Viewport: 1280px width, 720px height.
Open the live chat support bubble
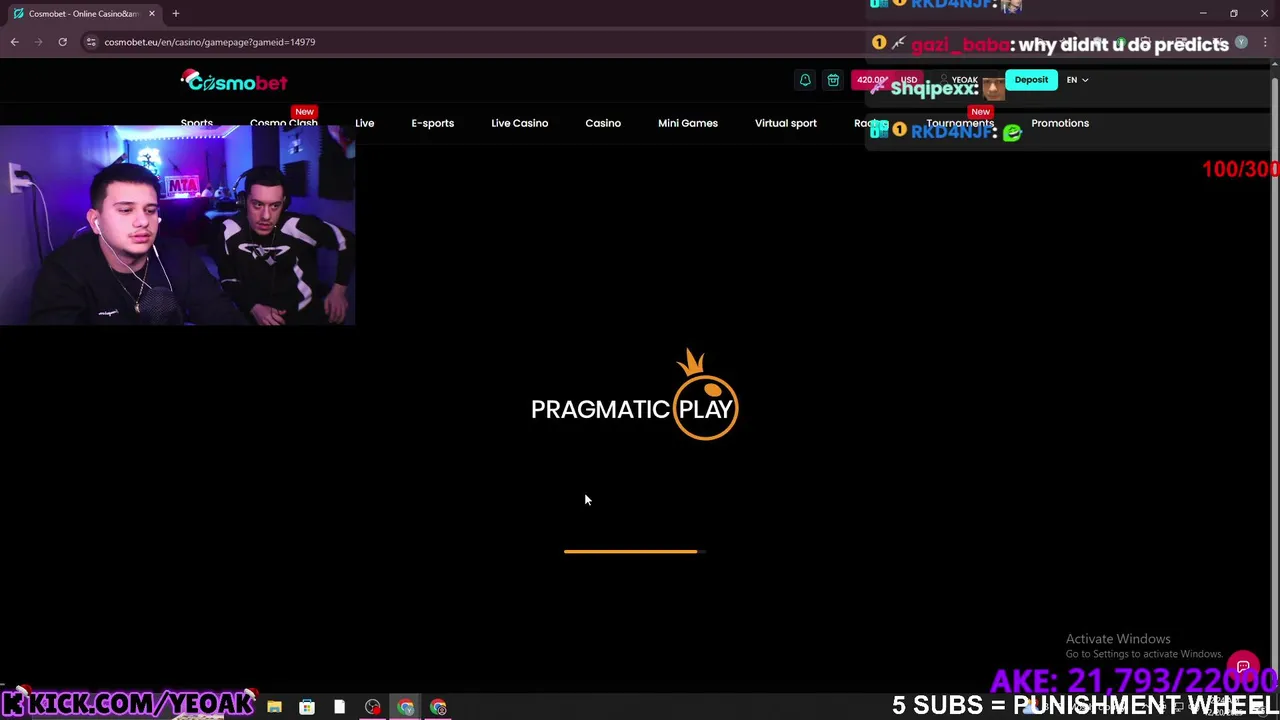coord(1243,666)
